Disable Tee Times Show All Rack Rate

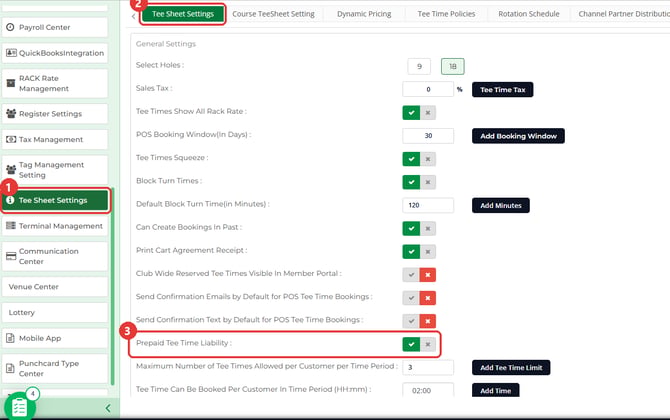[428, 113]
